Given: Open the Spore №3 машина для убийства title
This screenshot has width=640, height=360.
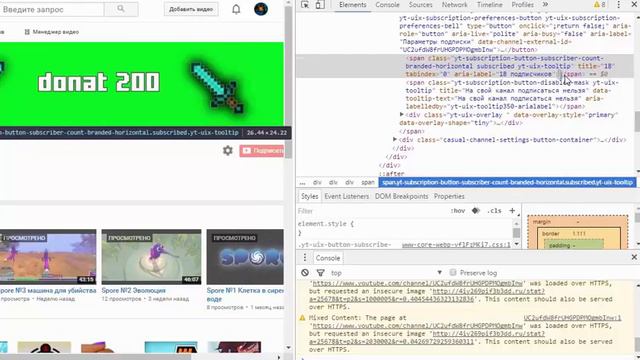Looking at the screenshot, I should 48,290.
